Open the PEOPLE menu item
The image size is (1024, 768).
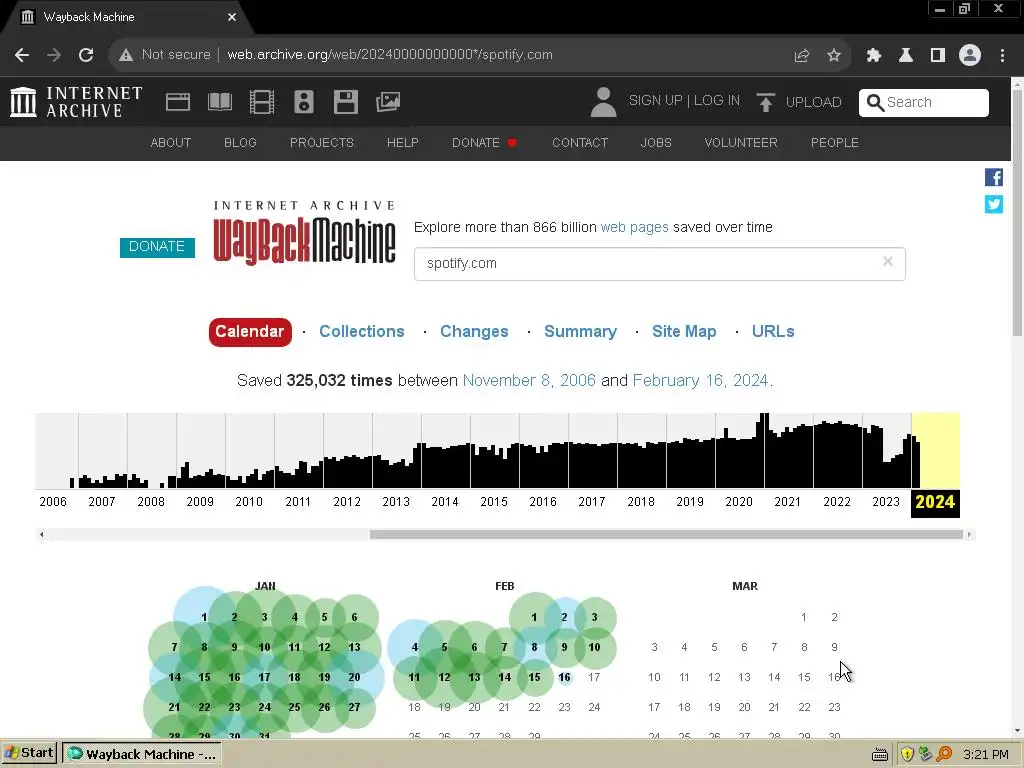tap(835, 142)
